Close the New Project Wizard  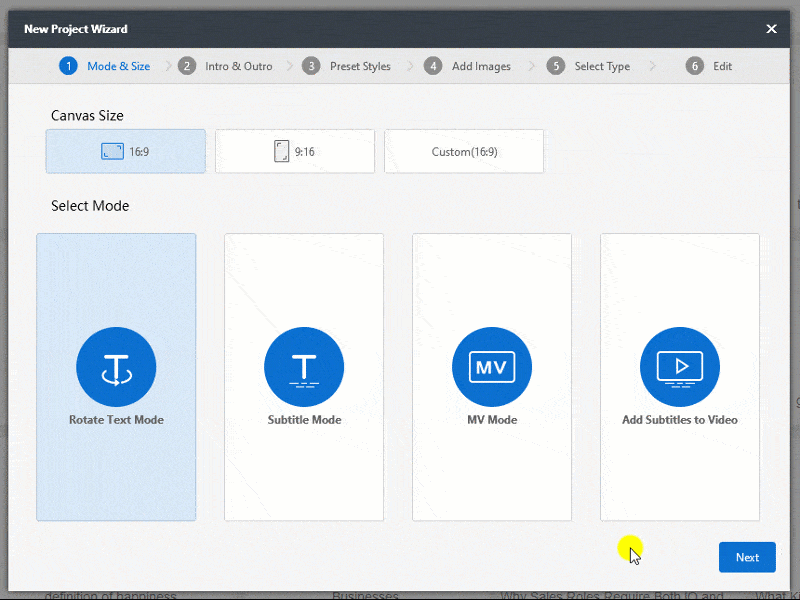coord(771,29)
